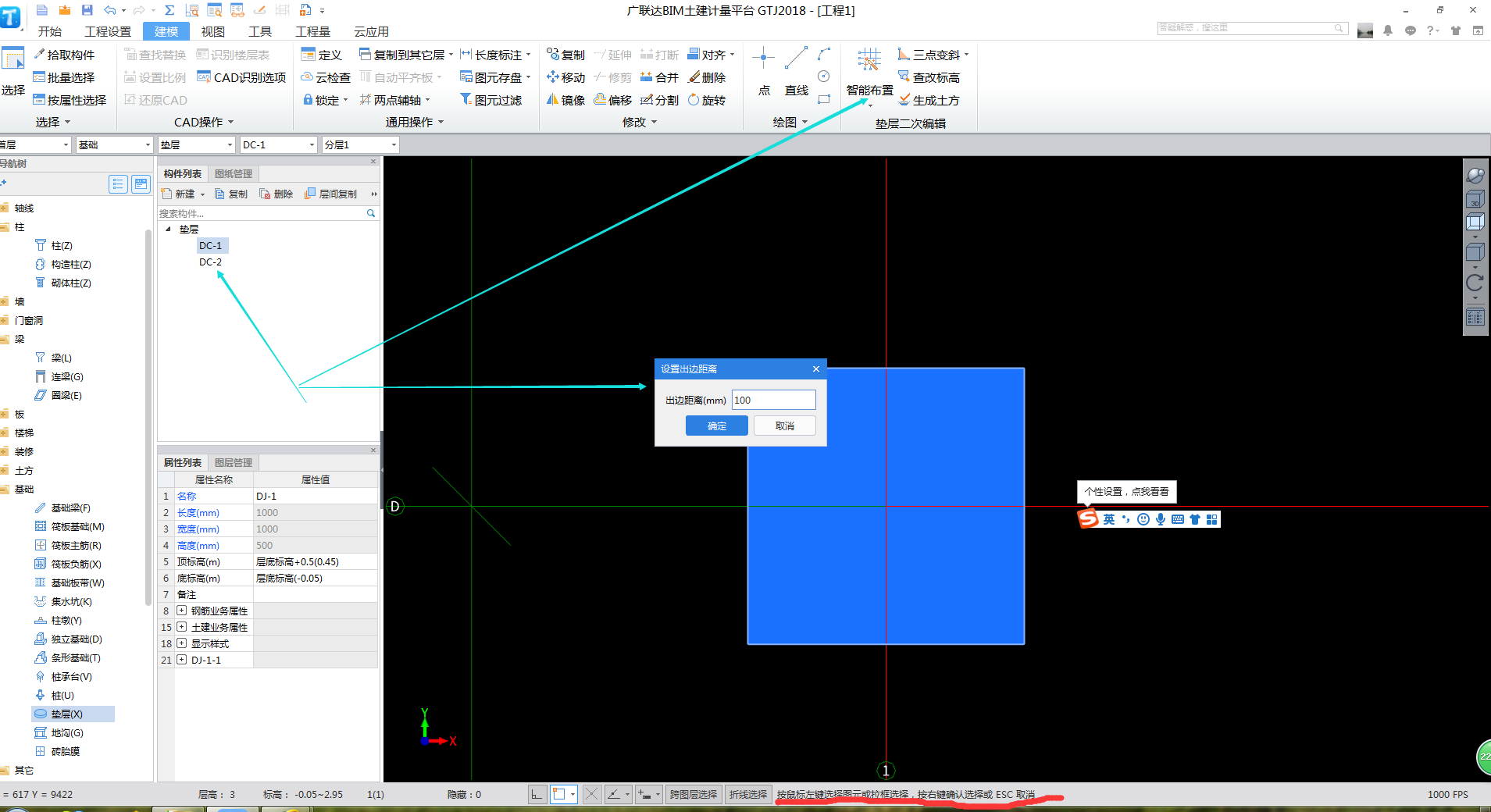Select the 镜像 mirror tool

pyautogui.click(x=566, y=100)
